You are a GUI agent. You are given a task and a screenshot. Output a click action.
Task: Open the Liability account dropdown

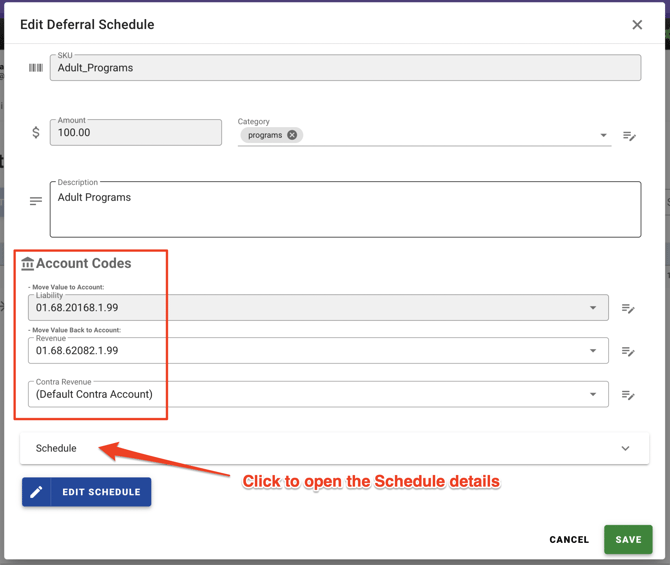click(593, 308)
